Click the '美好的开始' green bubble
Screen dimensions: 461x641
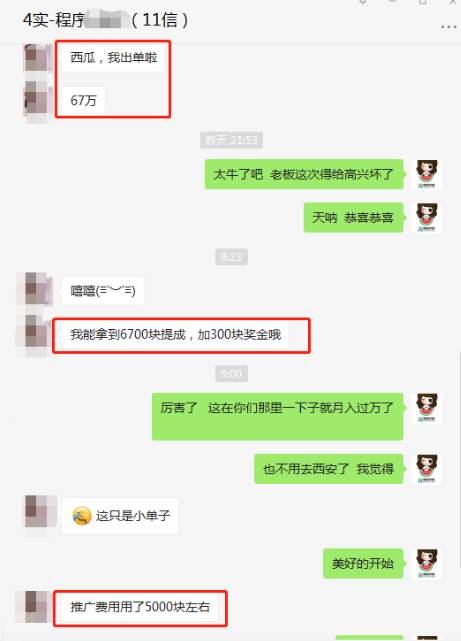coord(363,564)
